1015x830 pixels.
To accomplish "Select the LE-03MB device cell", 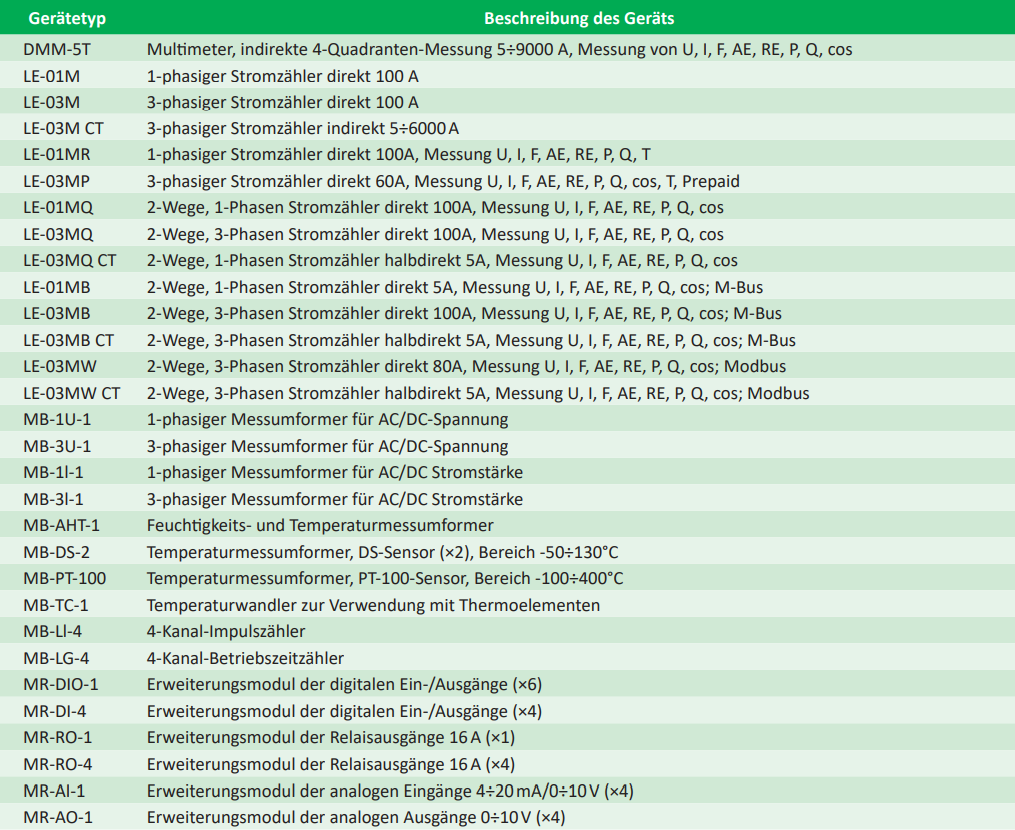I will (57, 313).
